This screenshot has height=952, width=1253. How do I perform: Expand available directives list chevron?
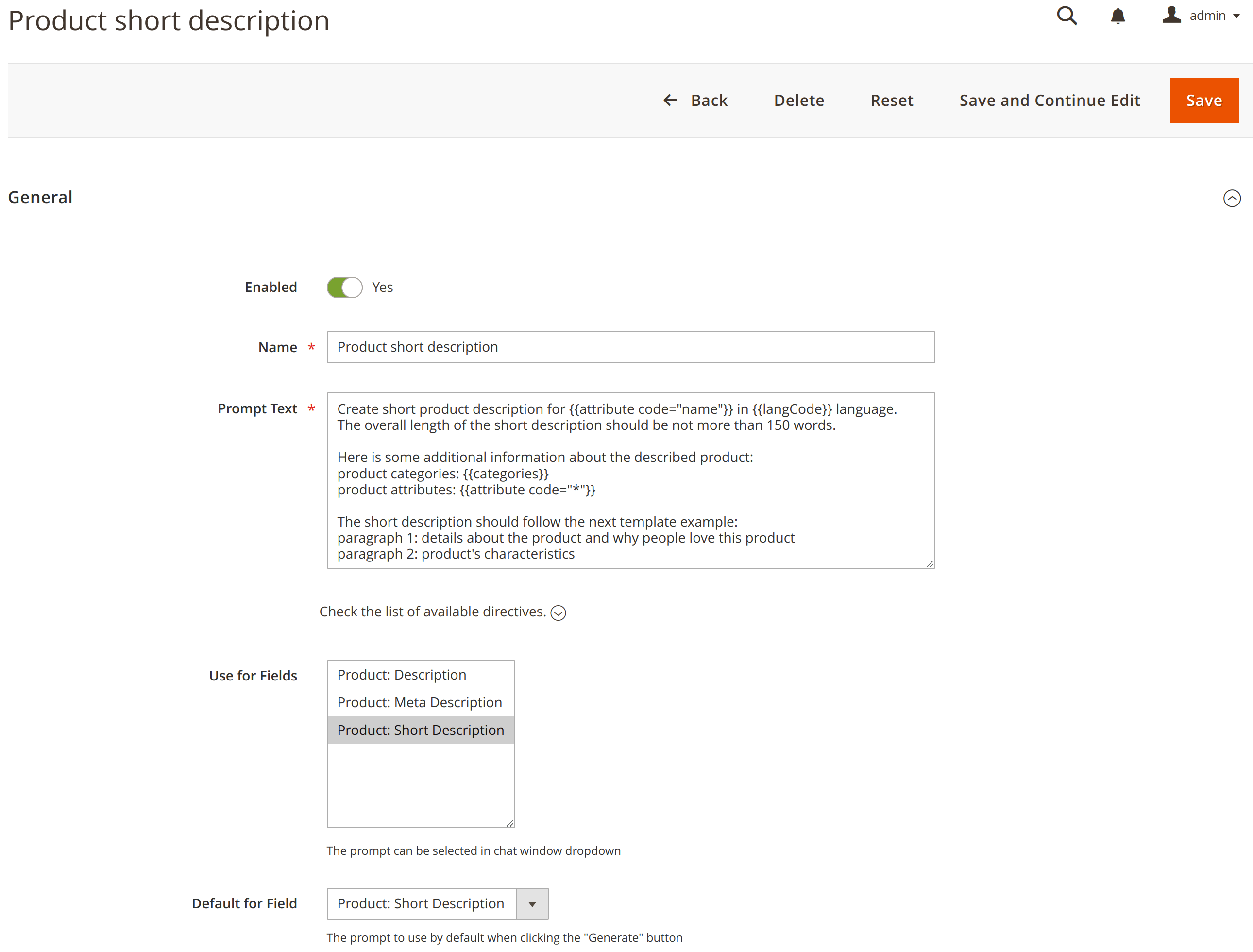pos(558,612)
